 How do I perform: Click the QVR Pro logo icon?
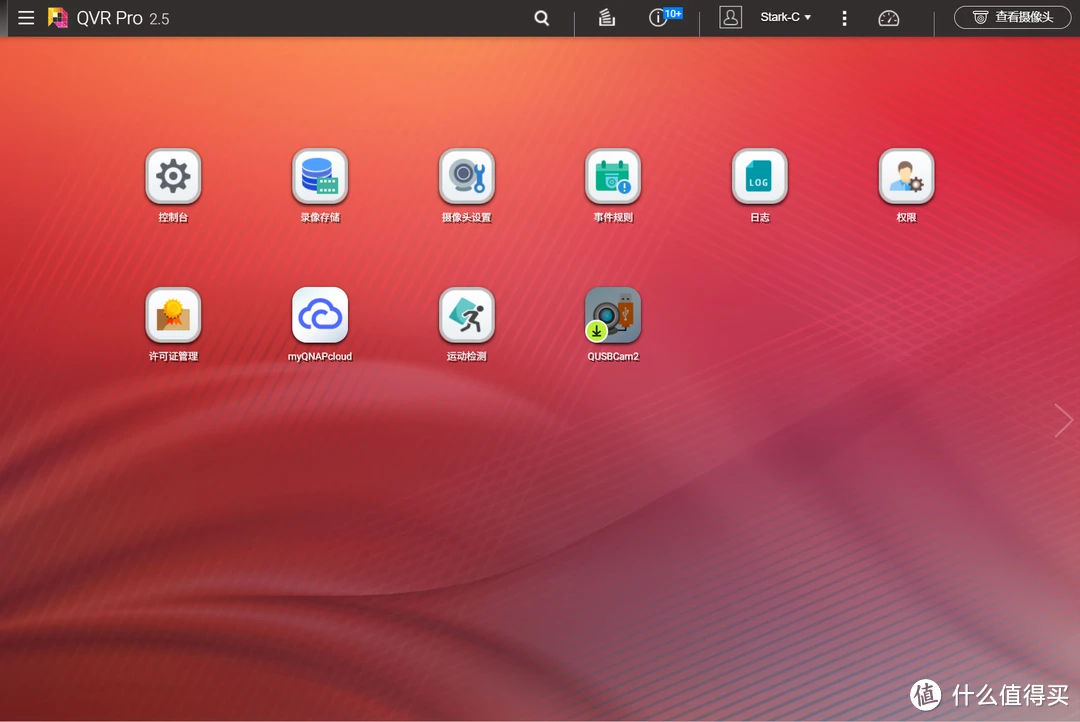pos(58,18)
